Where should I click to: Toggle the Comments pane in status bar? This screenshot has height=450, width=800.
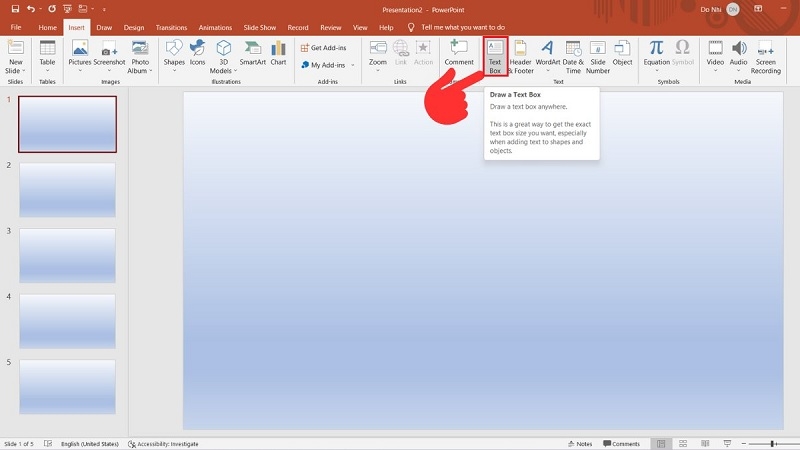tap(621, 444)
